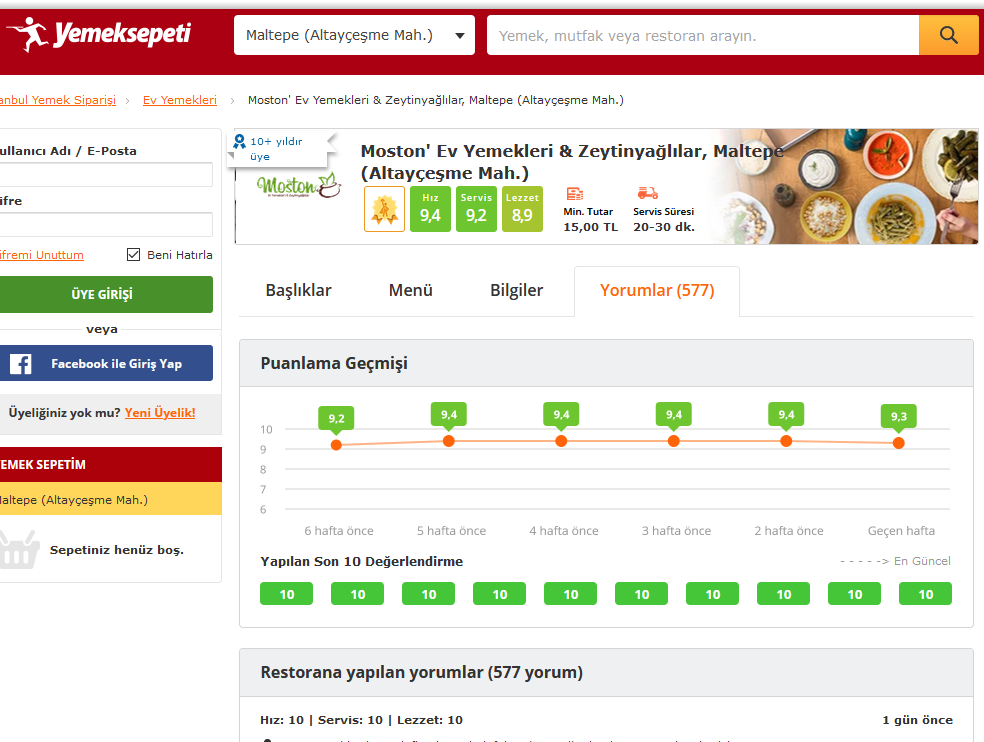Click the ÜYE GİRİŞİ button

(x=105, y=294)
